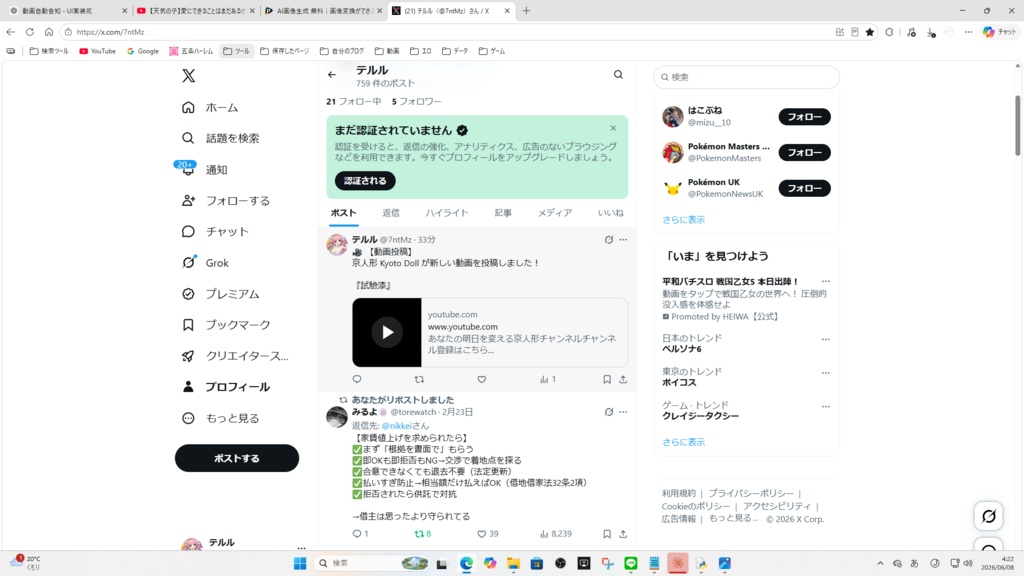This screenshot has height=576, width=1024.
Task: Switch to the いいね tab
Action: click(611, 213)
